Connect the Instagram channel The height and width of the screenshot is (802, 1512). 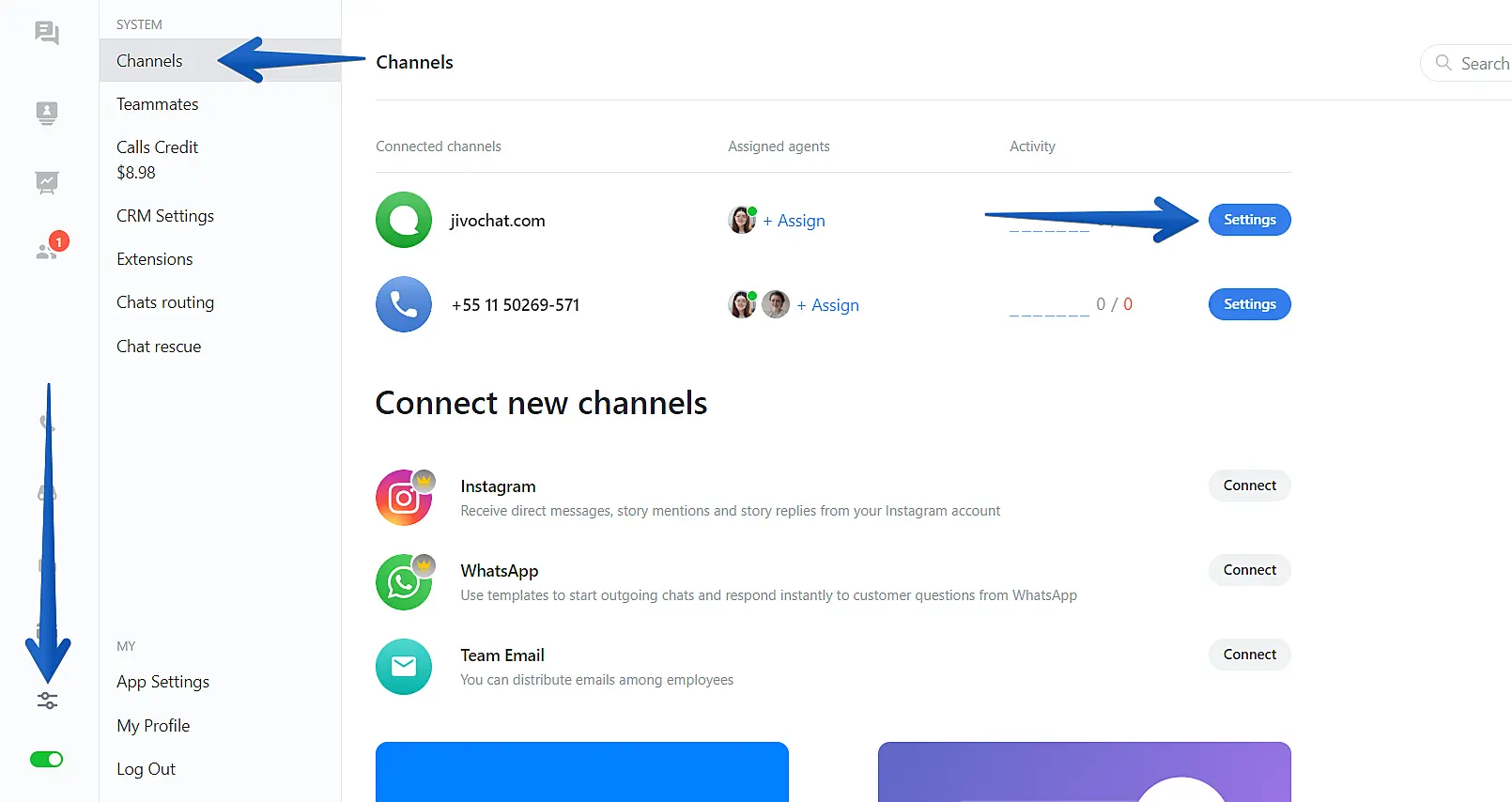[1249, 486]
